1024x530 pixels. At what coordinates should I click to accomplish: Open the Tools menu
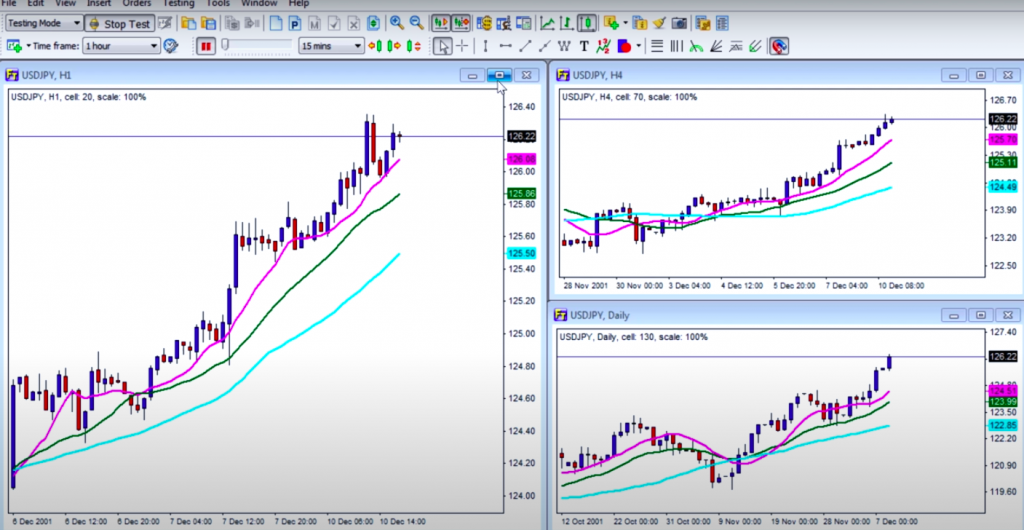click(218, 3)
